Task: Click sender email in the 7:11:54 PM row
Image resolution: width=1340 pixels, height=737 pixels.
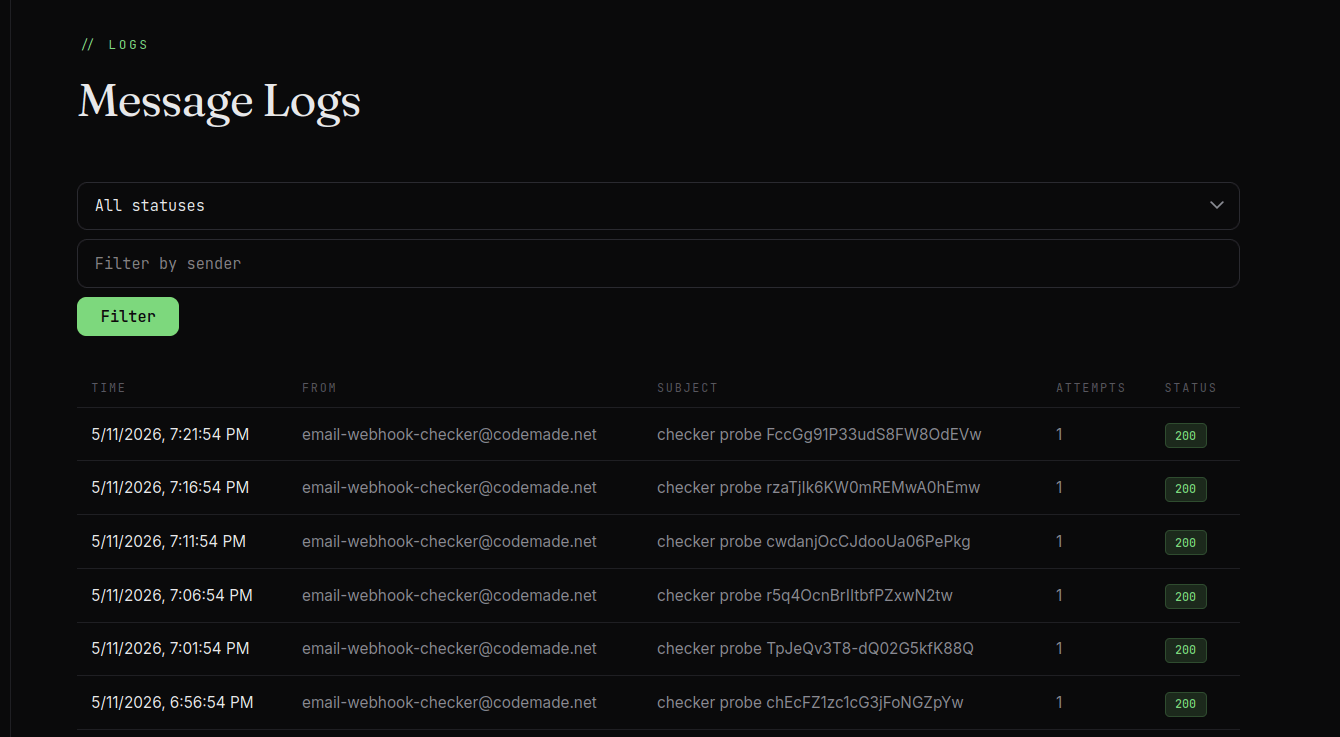Action: (x=449, y=542)
